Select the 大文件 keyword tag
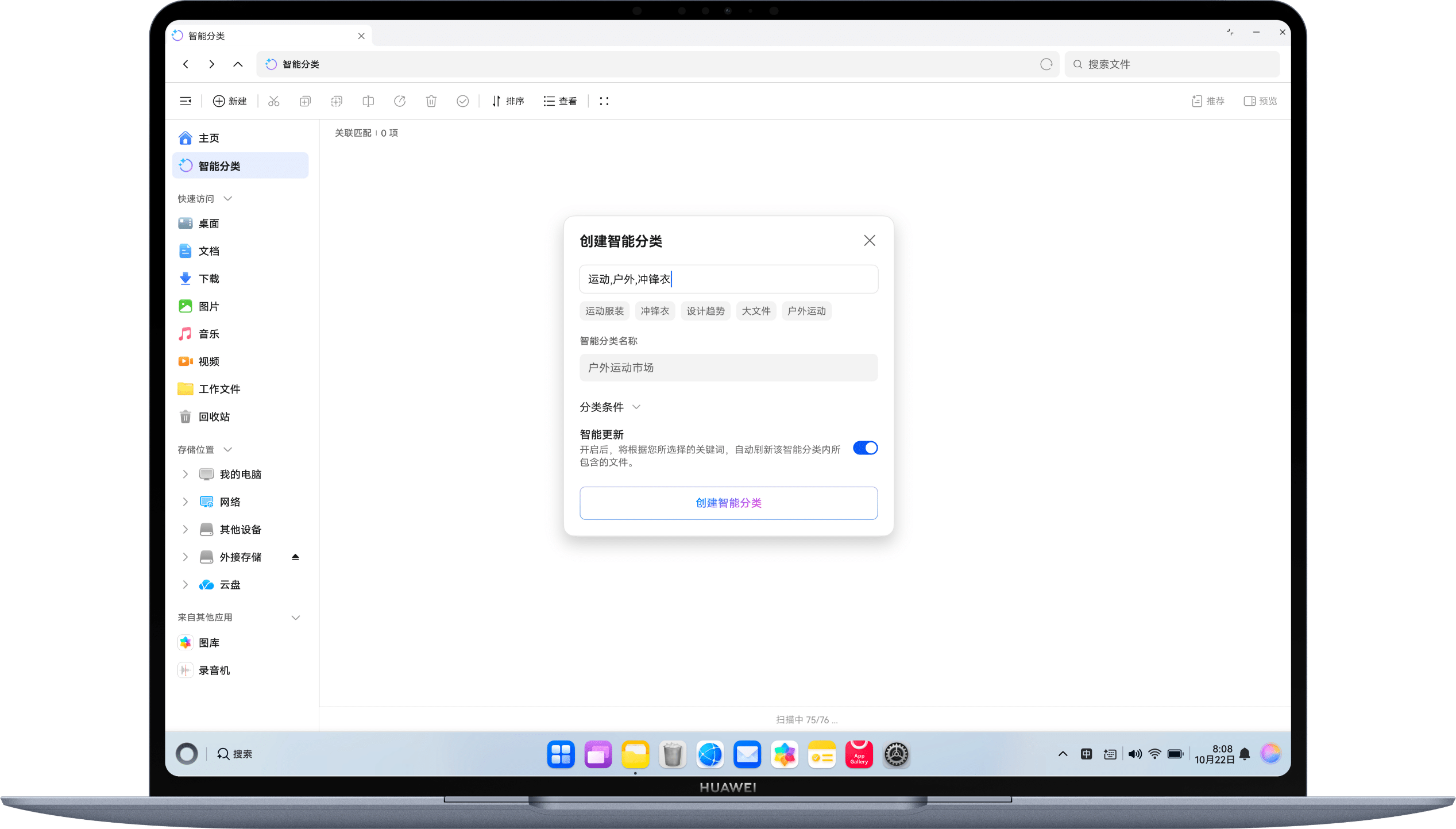The width and height of the screenshot is (1456, 829). (x=756, y=311)
